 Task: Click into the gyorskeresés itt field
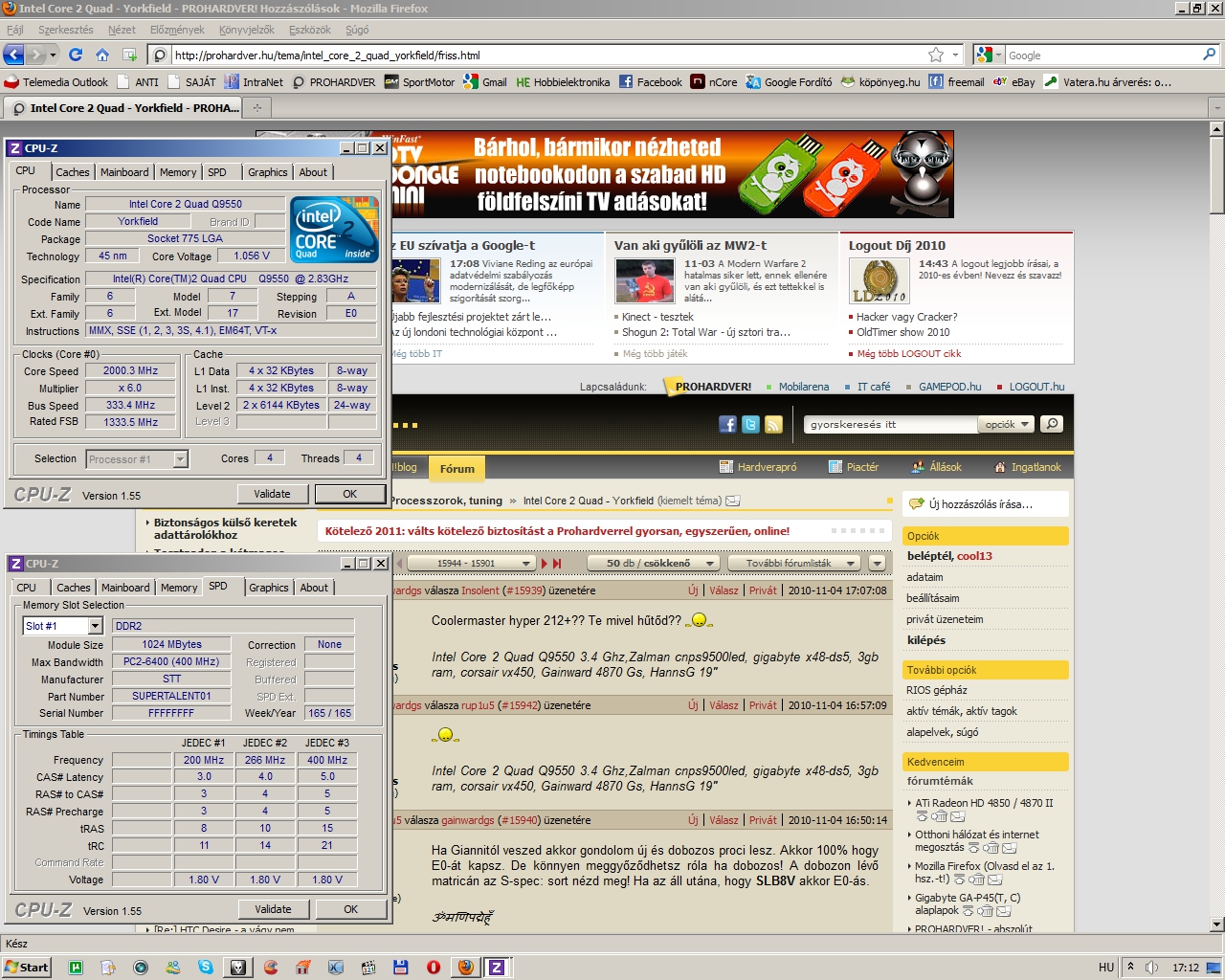889,424
